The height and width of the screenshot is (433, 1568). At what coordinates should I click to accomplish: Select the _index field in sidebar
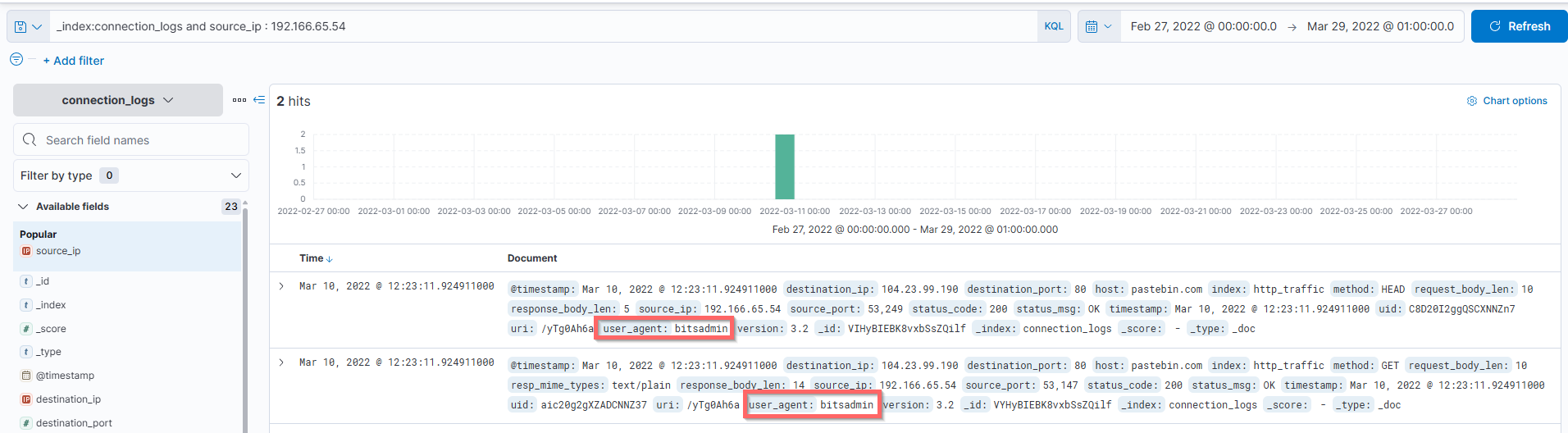click(x=51, y=305)
